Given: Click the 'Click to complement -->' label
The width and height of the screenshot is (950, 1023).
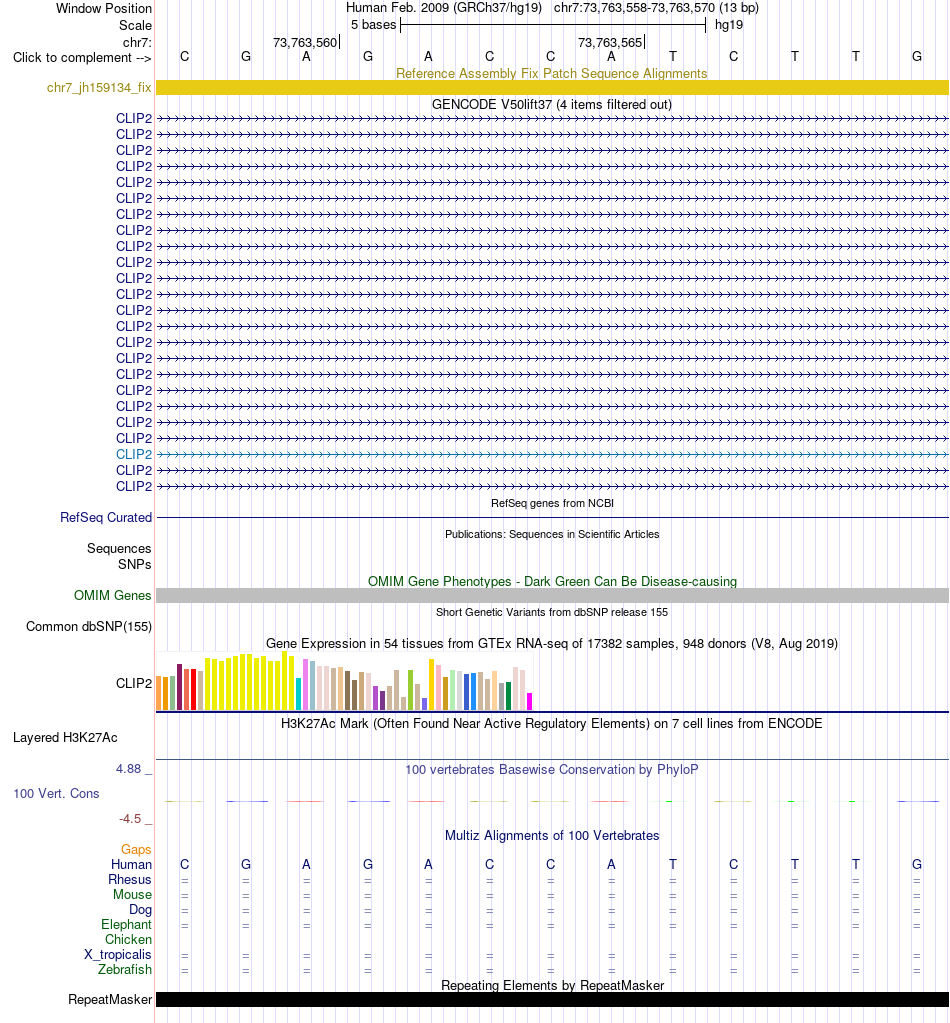Looking at the screenshot, I should click(x=82, y=57).
